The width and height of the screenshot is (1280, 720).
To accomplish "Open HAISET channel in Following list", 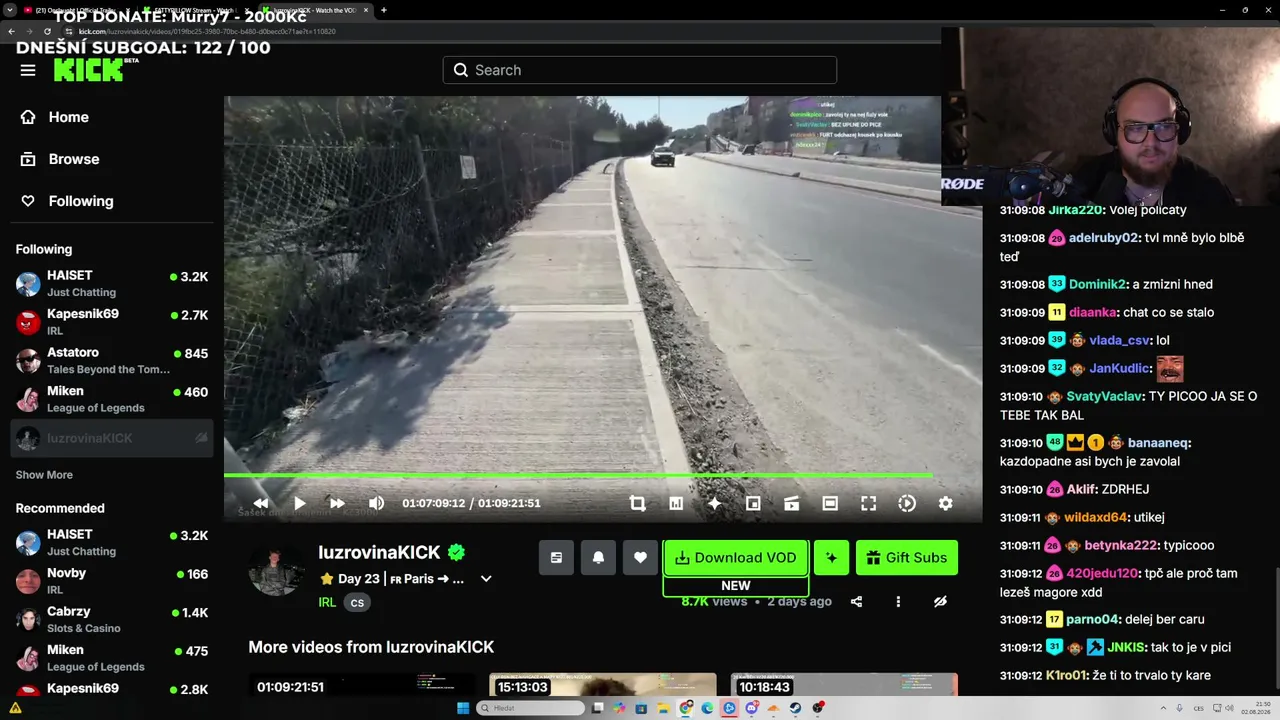I will 112,283.
